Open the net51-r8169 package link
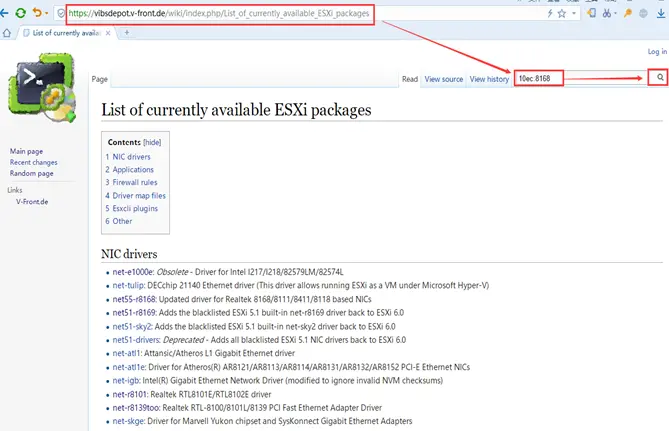 click(134, 312)
